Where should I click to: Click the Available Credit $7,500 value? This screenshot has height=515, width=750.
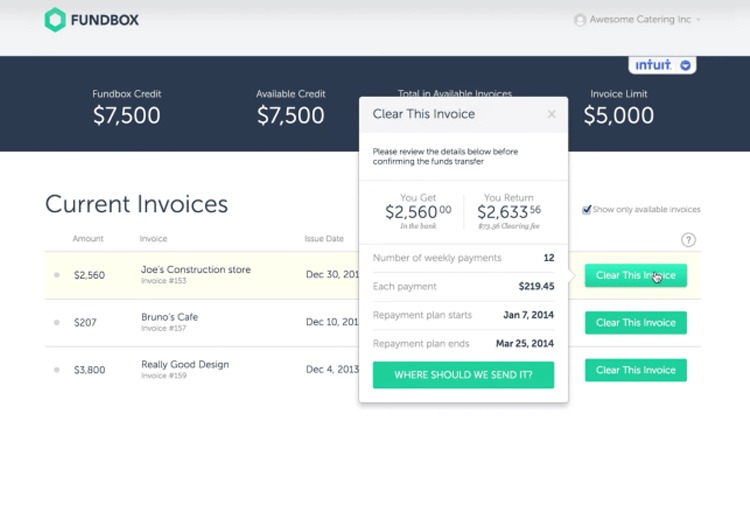tap(290, 115)
